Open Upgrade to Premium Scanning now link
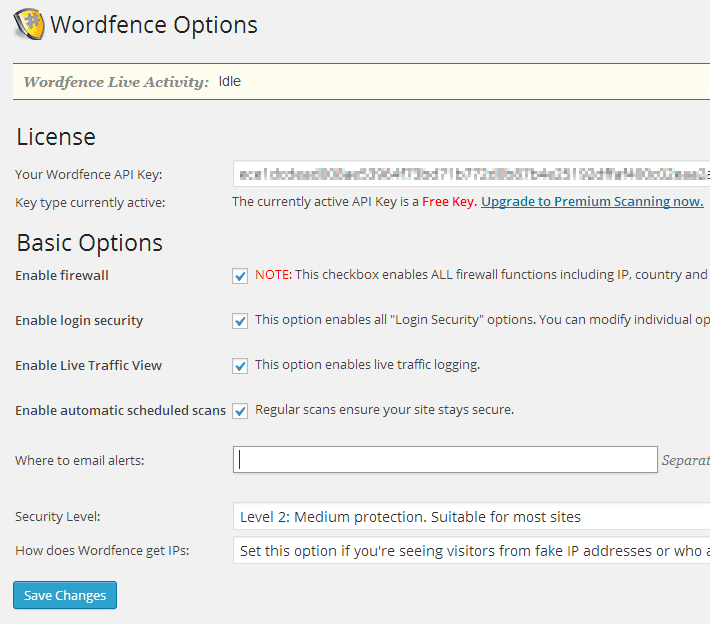This screenshot has height=624, width=710. (x=592, y=202)
